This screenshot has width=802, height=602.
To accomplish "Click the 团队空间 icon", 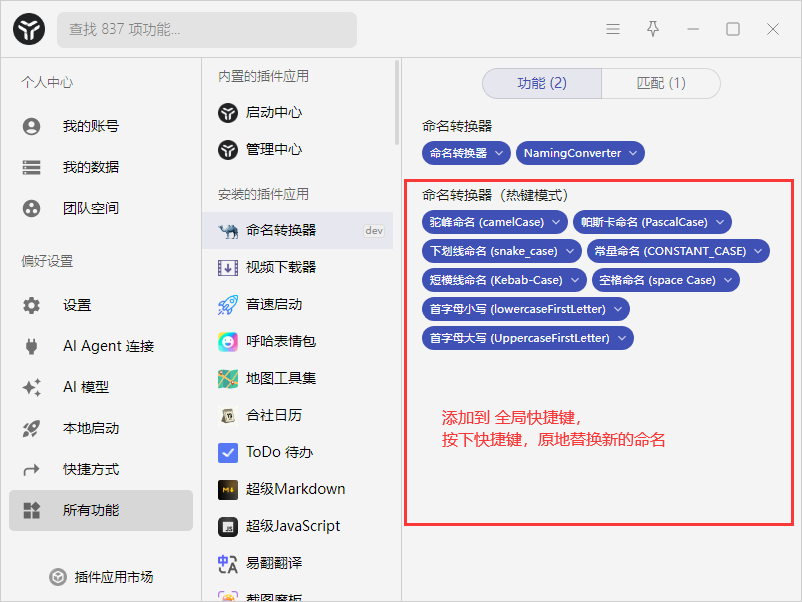I will pos(31,208).
